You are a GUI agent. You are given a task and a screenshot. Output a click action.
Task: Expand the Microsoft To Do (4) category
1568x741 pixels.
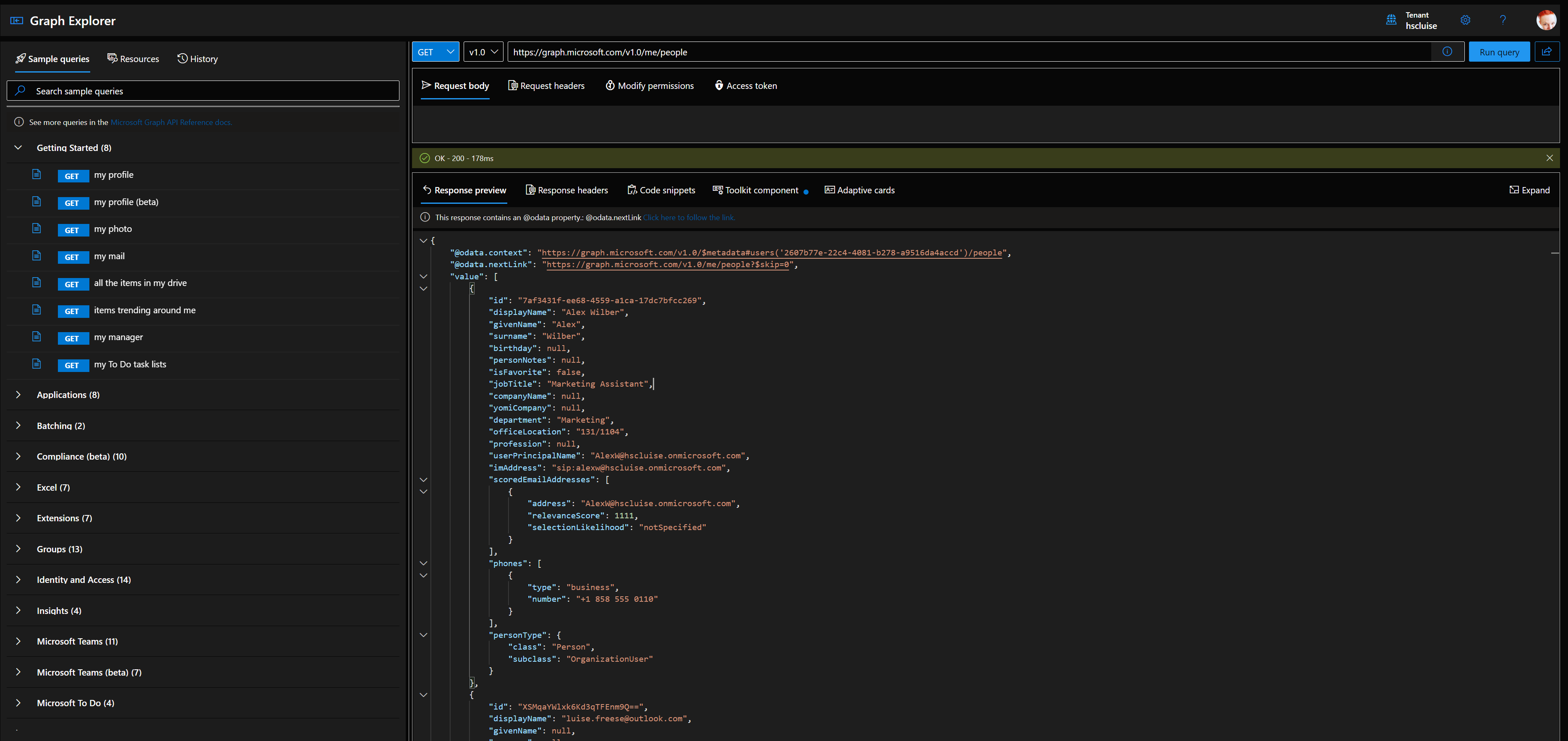pyautogui.click(x=18, y=703)
